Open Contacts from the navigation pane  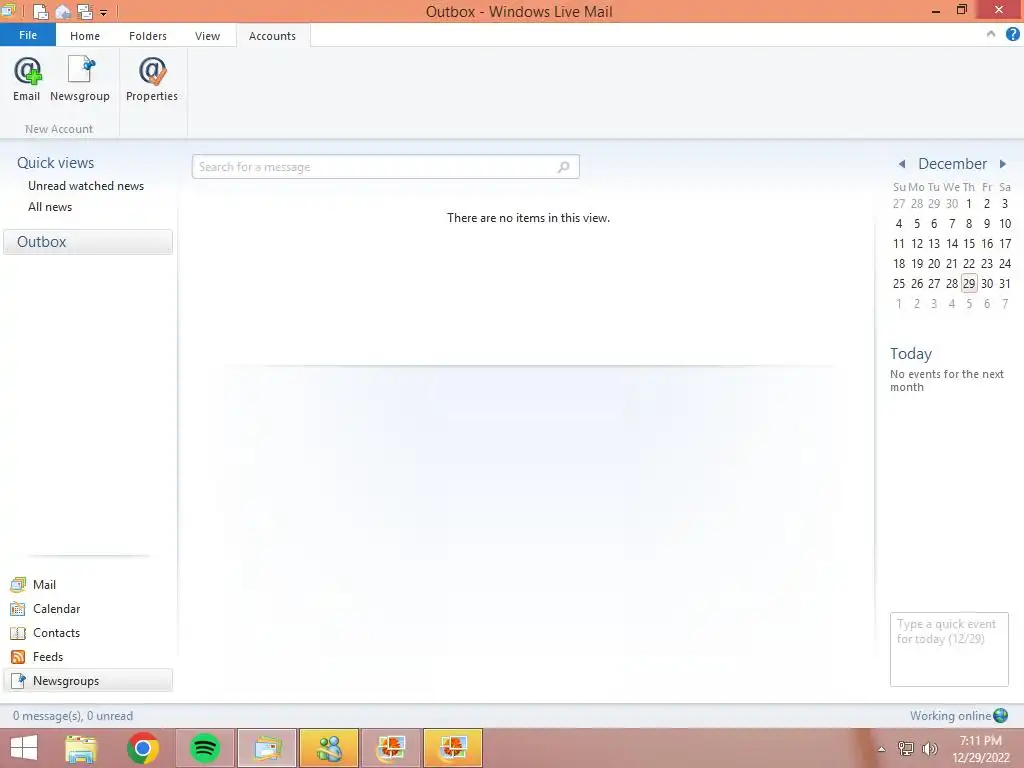(56, 633)
